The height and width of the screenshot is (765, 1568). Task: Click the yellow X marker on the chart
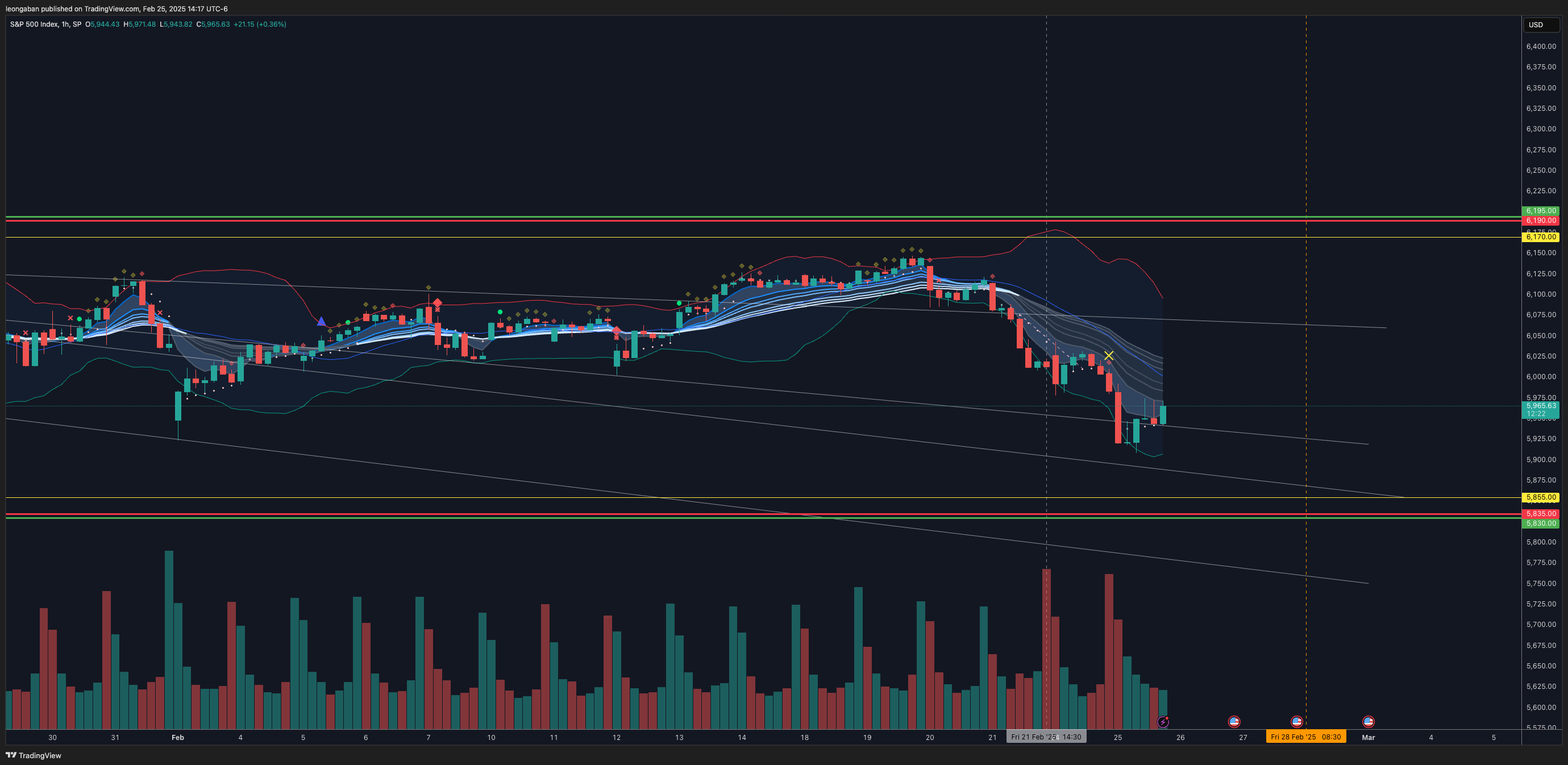point(1109,355)
